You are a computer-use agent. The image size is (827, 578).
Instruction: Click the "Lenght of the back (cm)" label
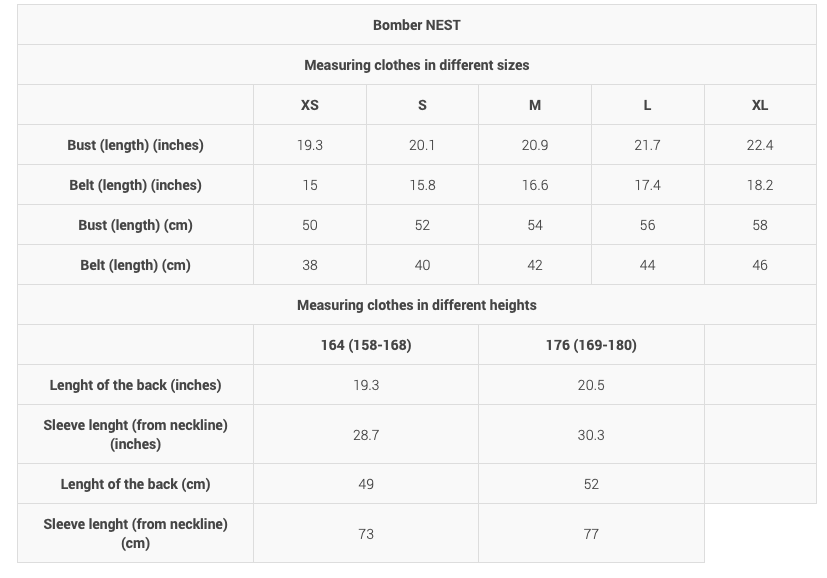pyautogui.click(x=135, y=484)
